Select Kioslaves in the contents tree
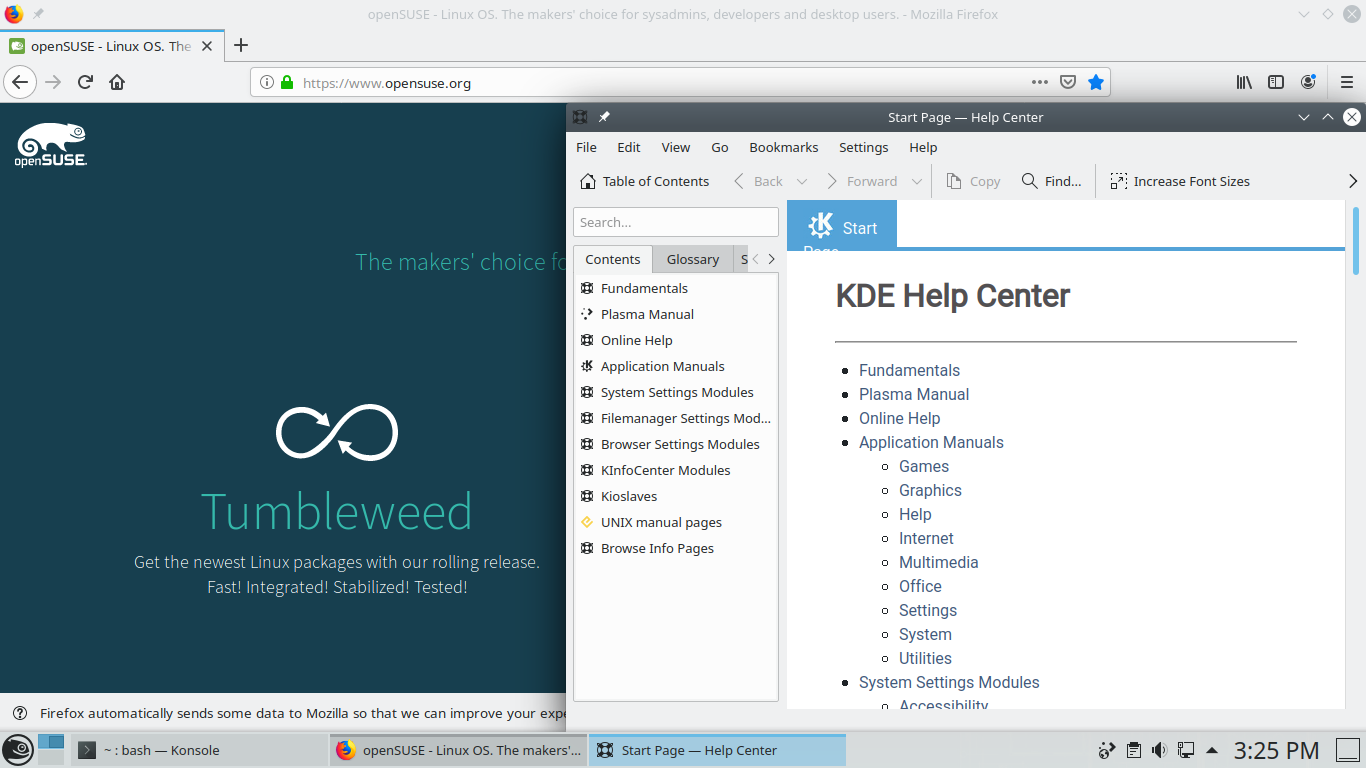 tap(629, 496)
